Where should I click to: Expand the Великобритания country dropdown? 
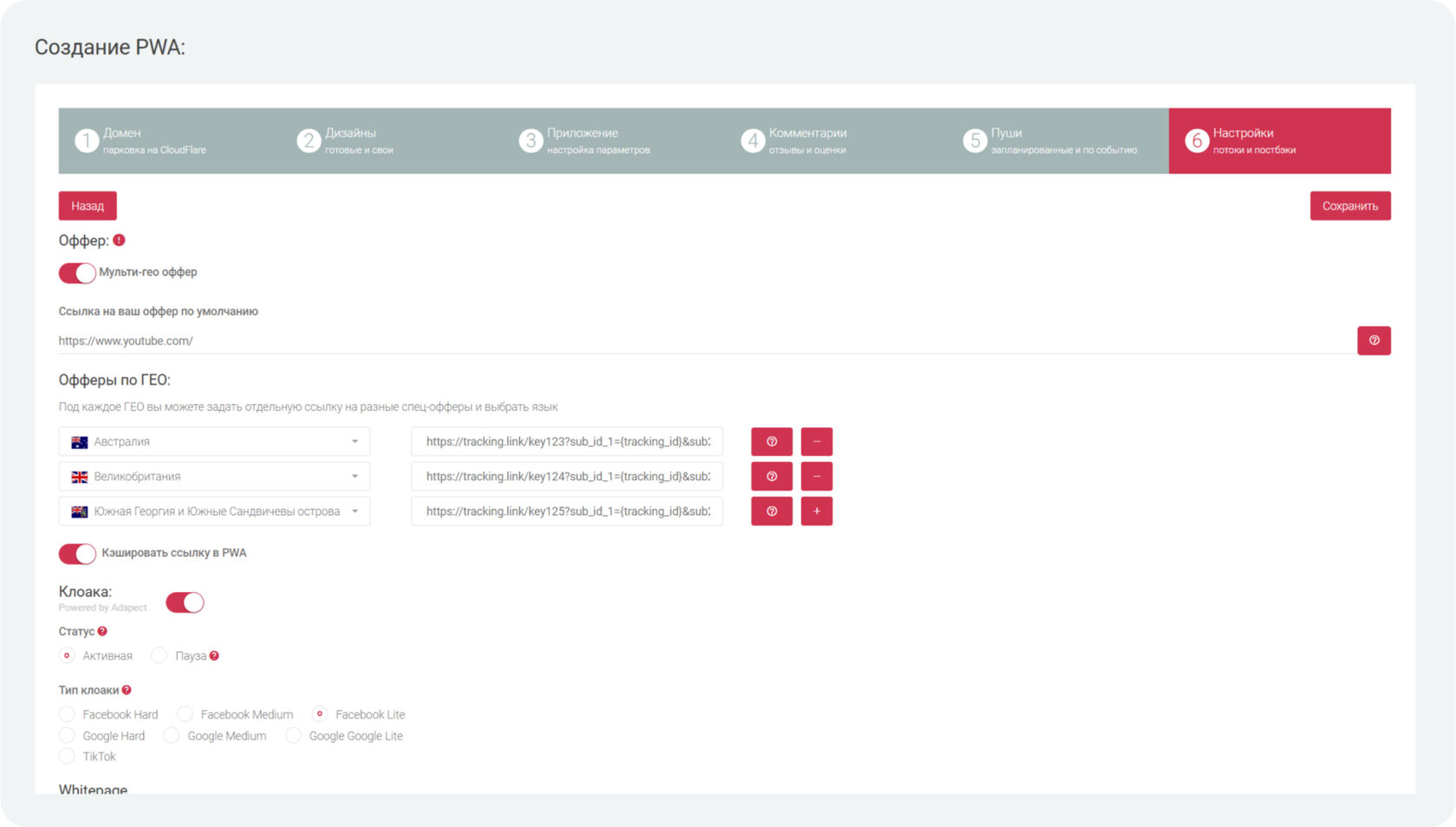[x=214, y=476]
